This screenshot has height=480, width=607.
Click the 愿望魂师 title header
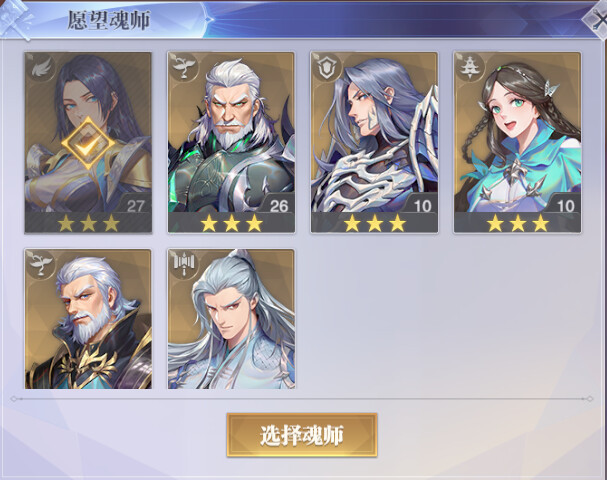pyautogui.click(x=109, y=20)
